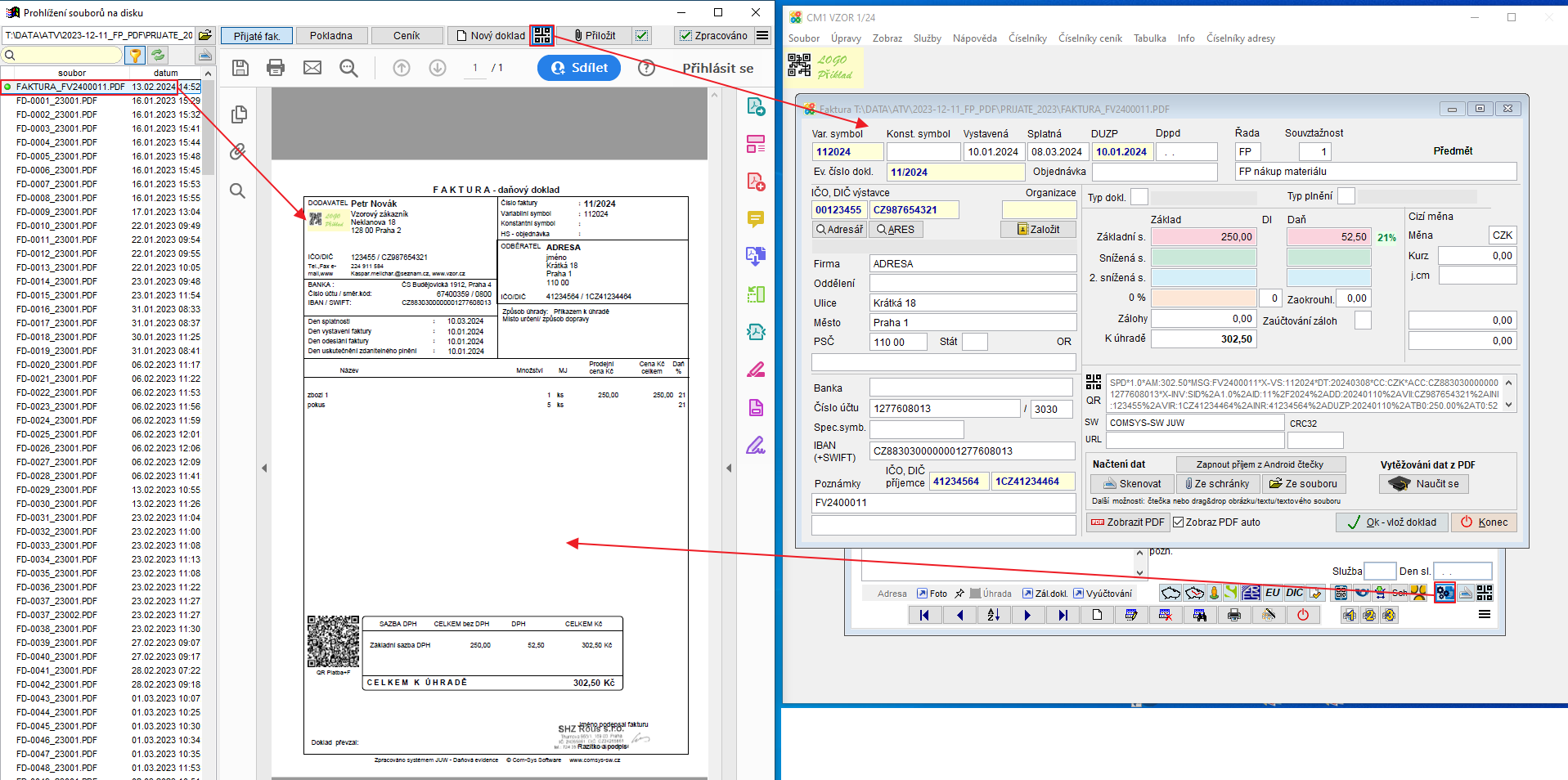Click the Naučit se button
This screenshot has width=1568, height=780.
coord(1424,483)
